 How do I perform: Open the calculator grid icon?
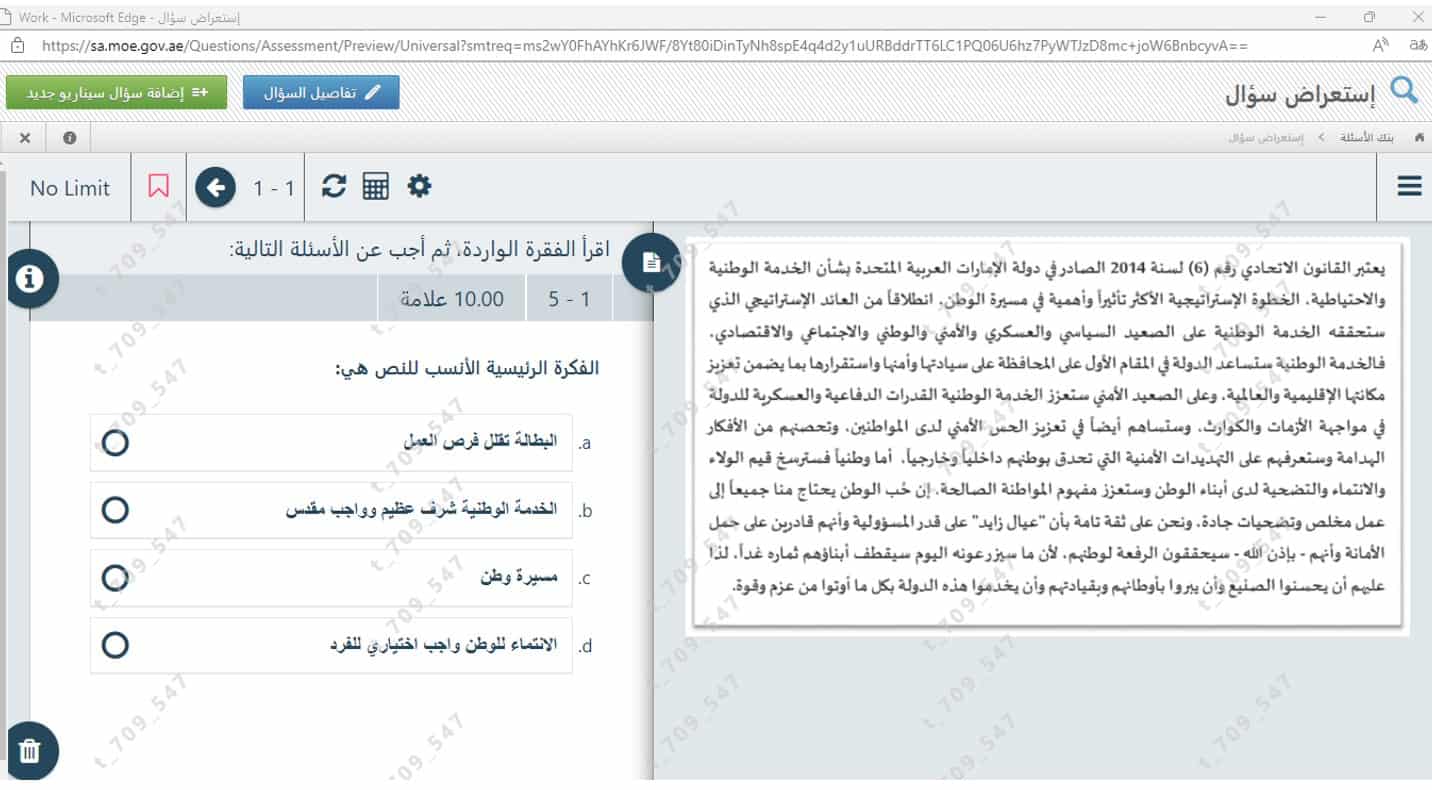(376, 186)
